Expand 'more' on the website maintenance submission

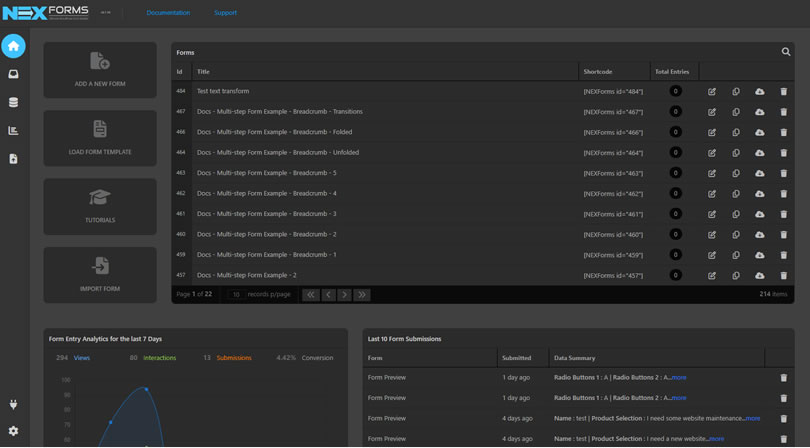pyautogui.click(x=753, y=419)
